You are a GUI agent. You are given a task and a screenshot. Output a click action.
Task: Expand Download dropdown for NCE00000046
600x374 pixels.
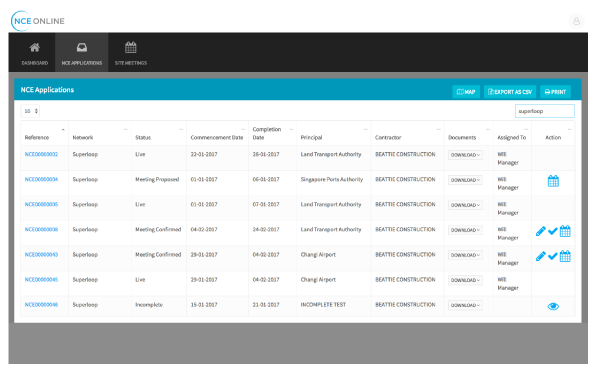click(x=465, y=305)
